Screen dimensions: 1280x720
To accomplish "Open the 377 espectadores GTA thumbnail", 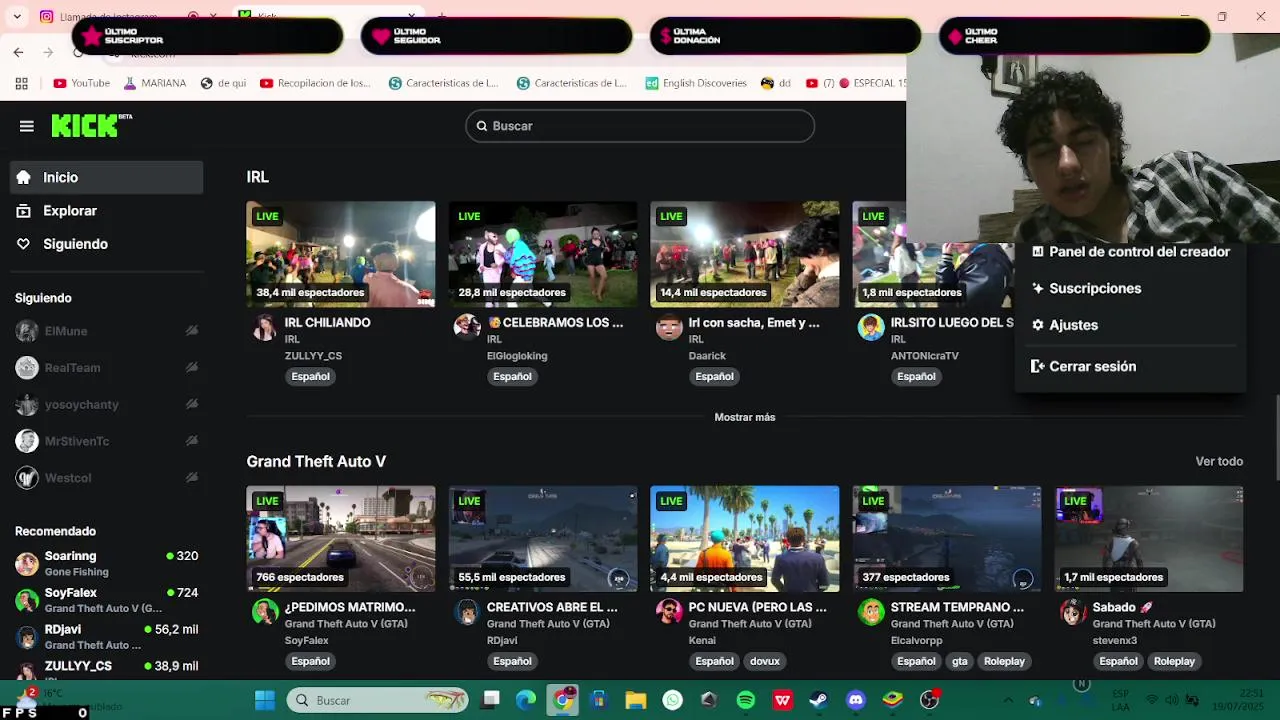I will [x=947, y=539].
